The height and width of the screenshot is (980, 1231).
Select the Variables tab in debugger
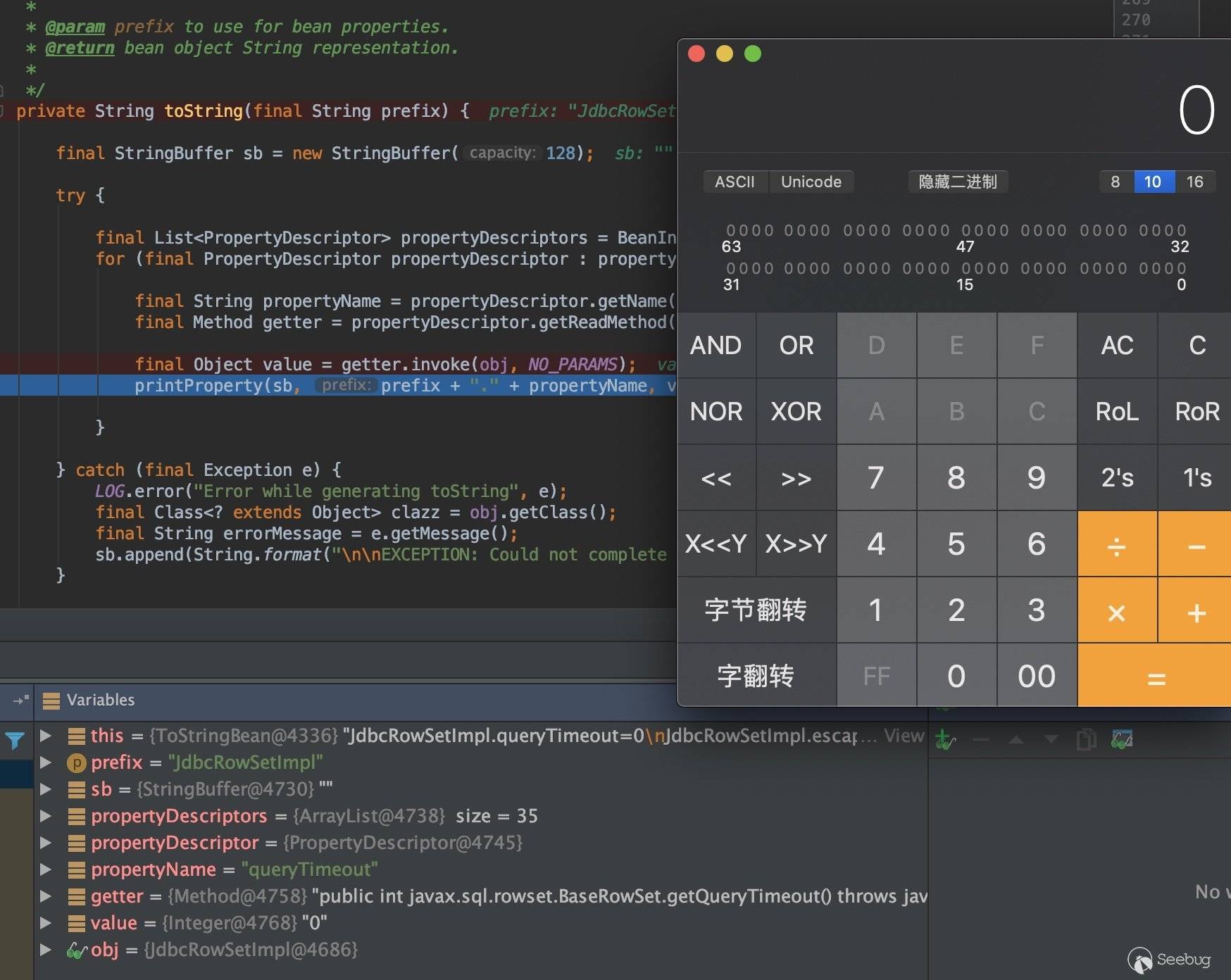tap(100, 700)
